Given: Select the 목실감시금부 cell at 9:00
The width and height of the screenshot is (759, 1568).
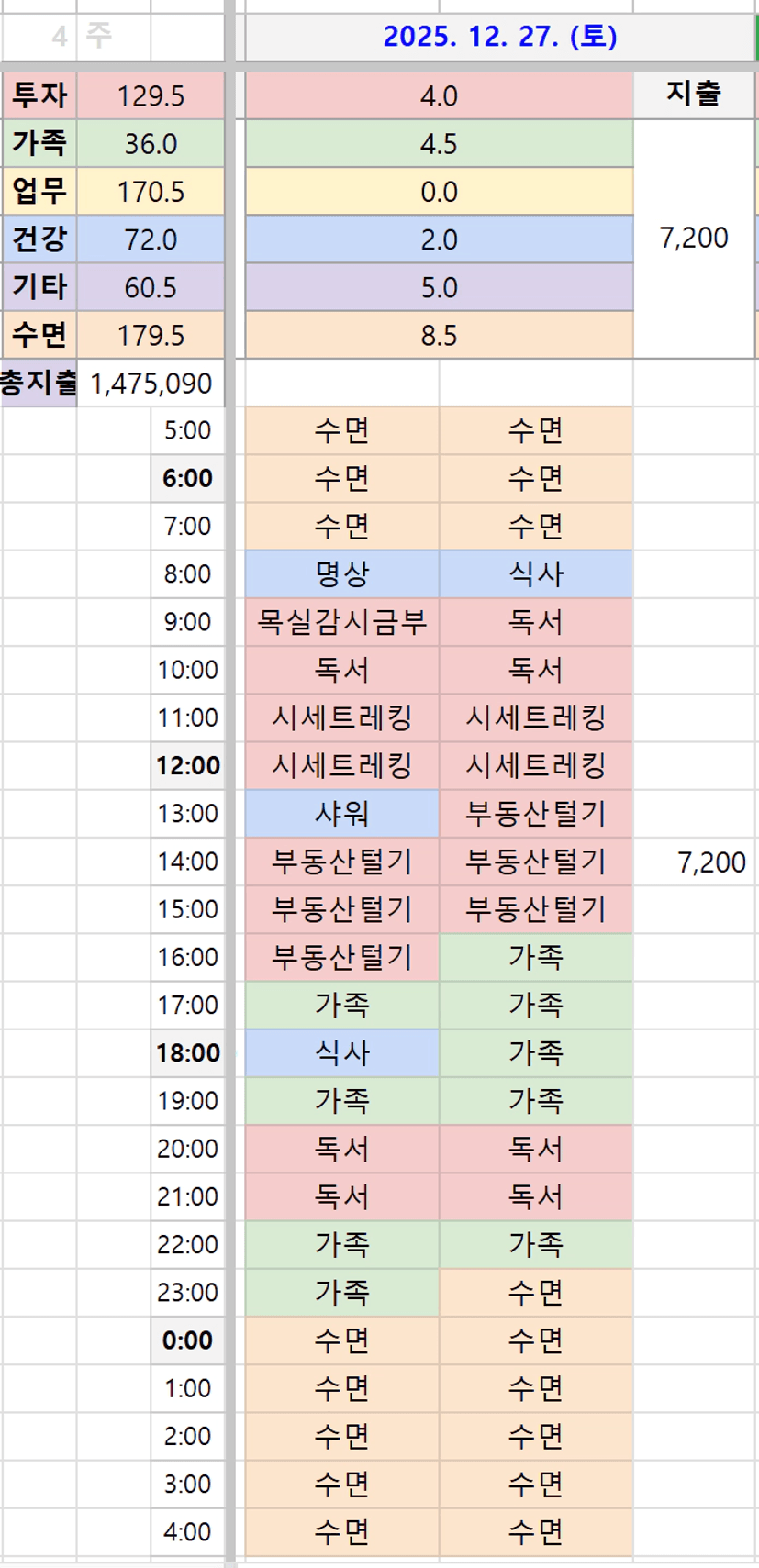Looking at the screenshot, I should point(341,622).
